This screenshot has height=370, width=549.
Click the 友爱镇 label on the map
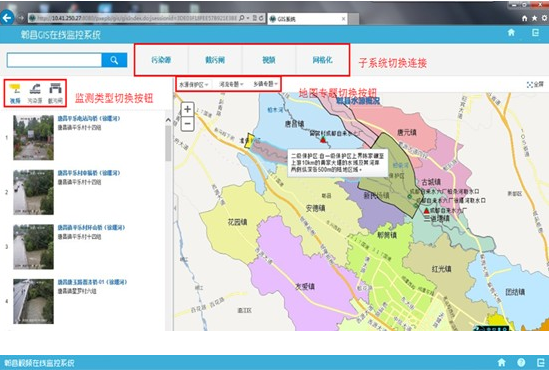[x=305, y=286]
